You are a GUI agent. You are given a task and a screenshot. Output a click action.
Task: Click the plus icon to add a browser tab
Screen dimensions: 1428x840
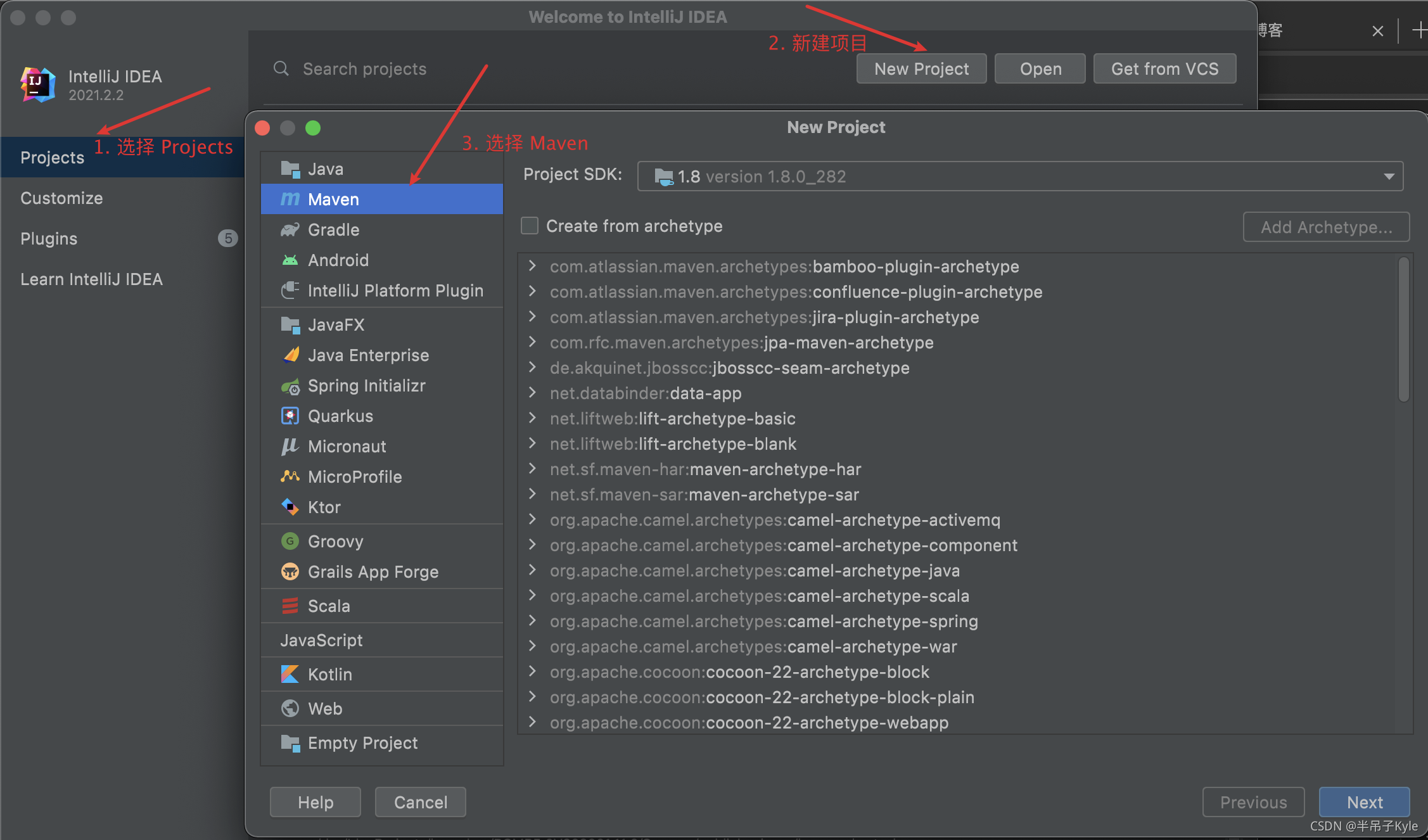pos(1419,30)
